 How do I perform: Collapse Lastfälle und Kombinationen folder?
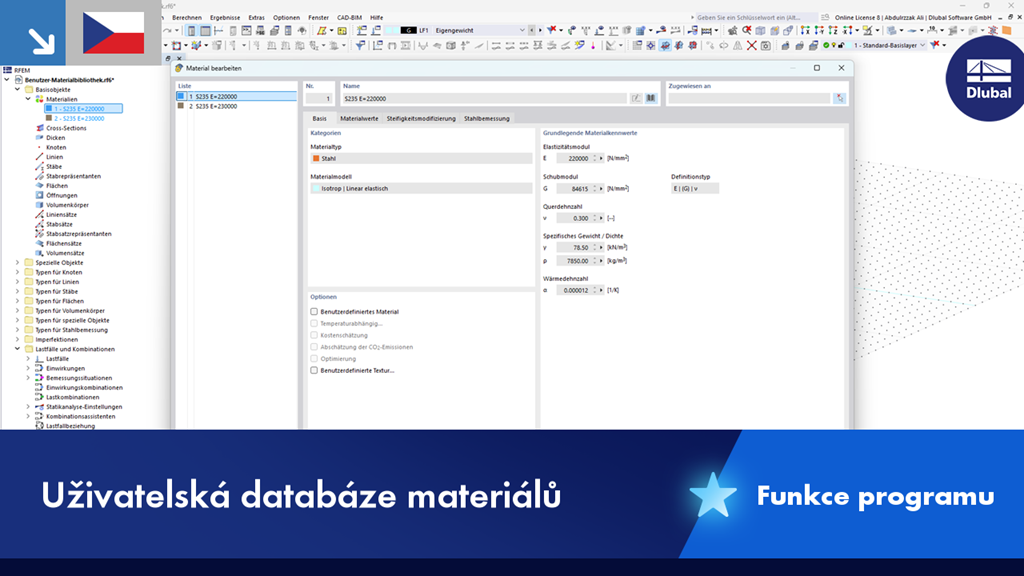point(18,349)
